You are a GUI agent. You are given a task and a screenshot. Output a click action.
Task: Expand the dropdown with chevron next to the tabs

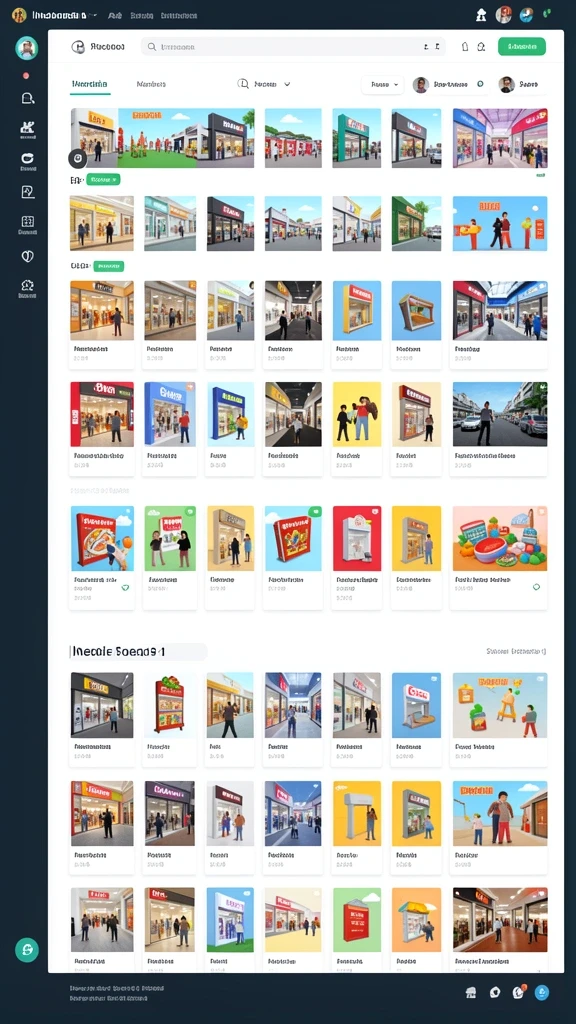264,84
